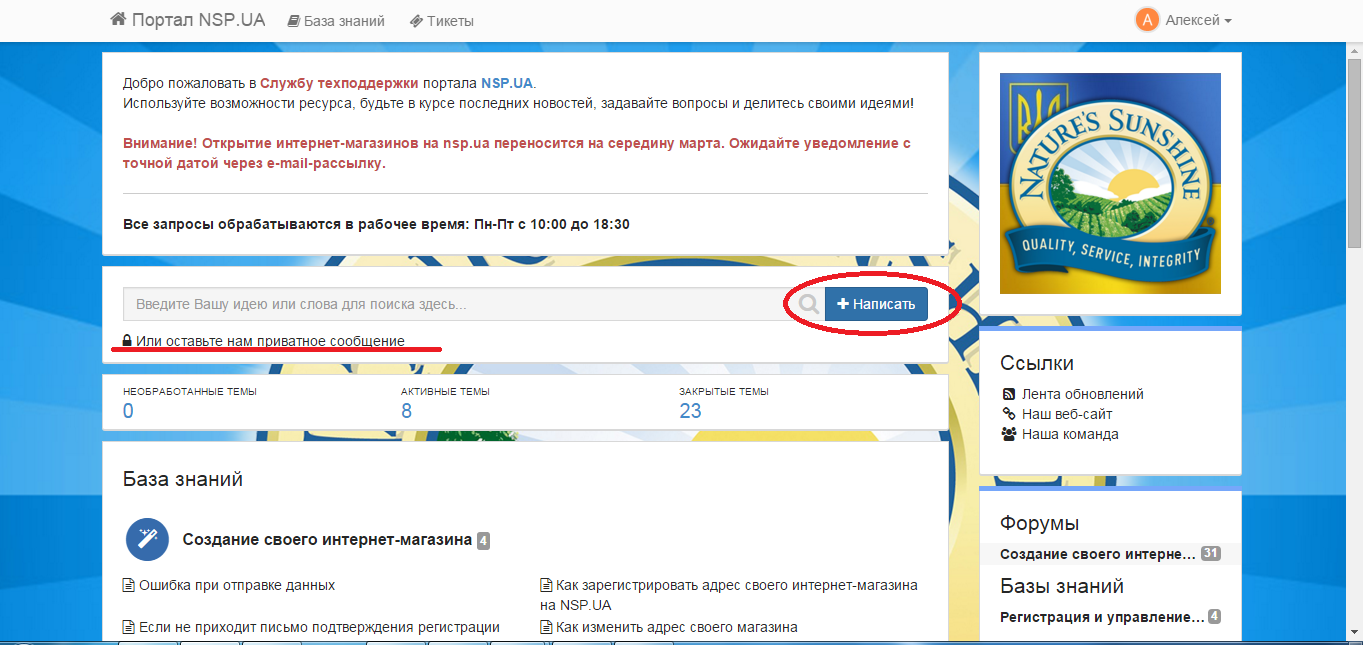Image resolution: width=1363 pixels, height=645 pixels.
Task: Click the Nature's Sunshine logo image
Action: click(1110, 183)
